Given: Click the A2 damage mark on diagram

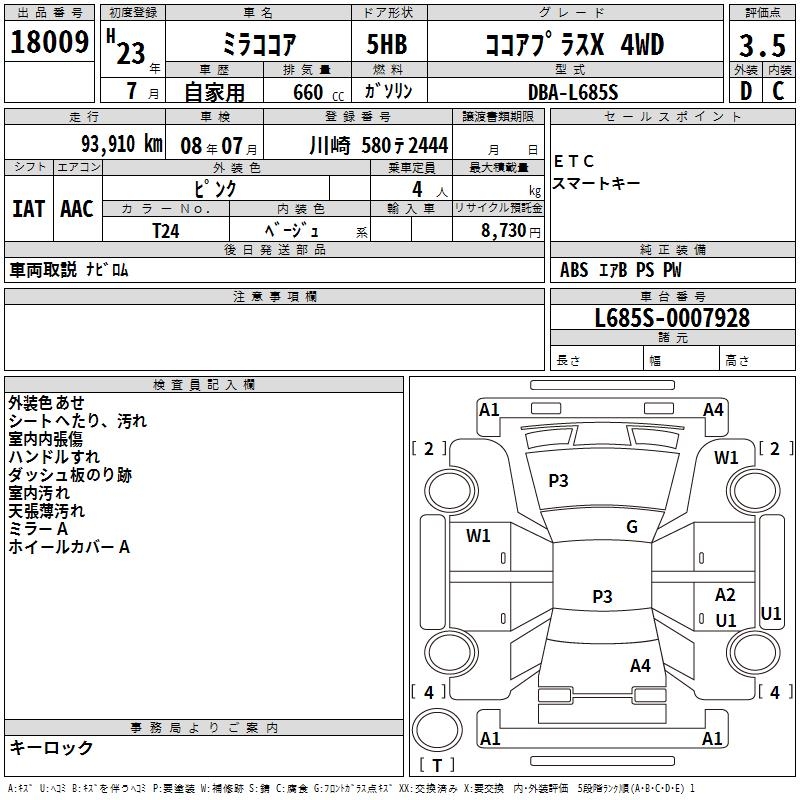Looking at the screenshot, I should 725,595.
